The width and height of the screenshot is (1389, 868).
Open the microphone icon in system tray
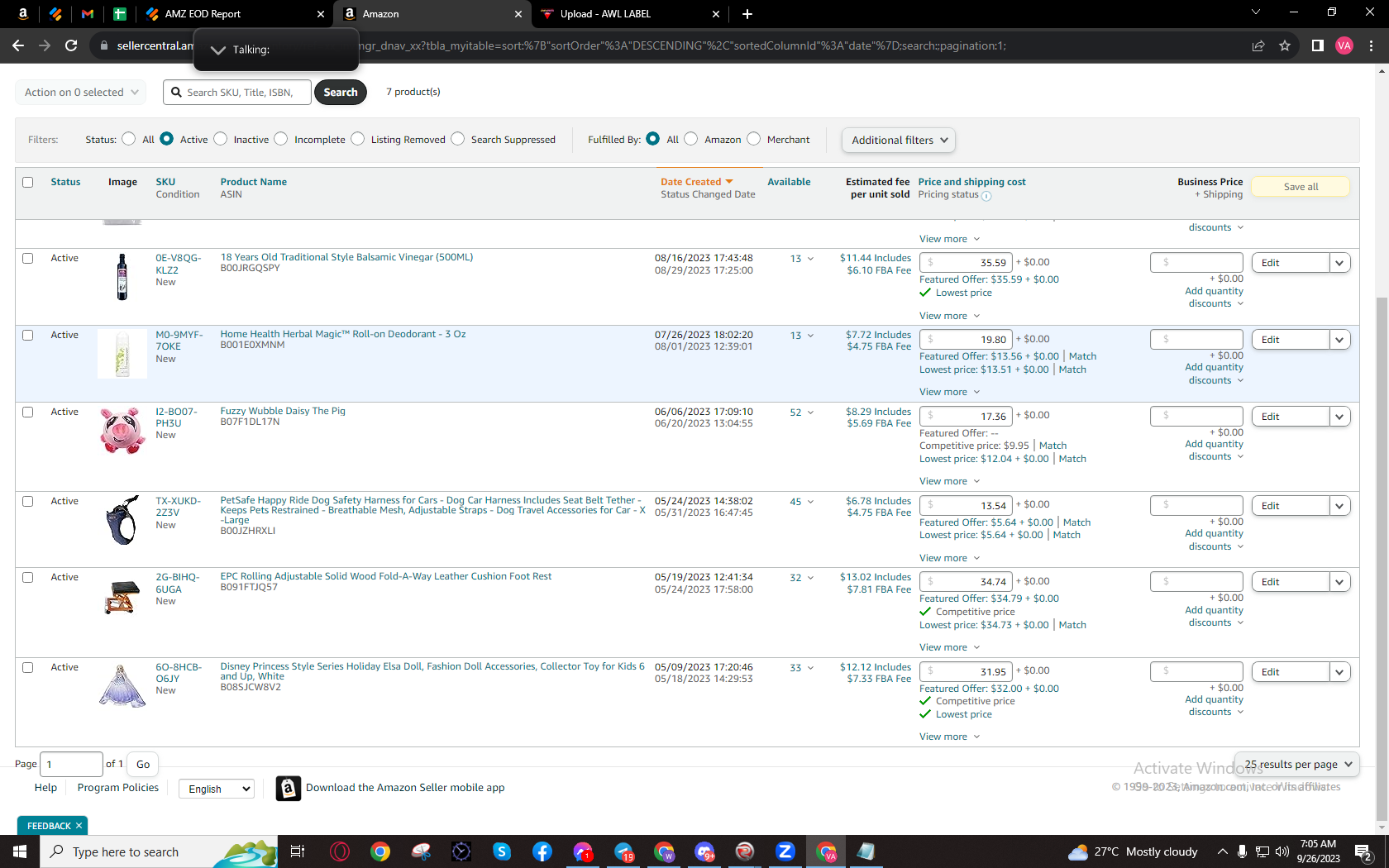(x=1242, y=851)
